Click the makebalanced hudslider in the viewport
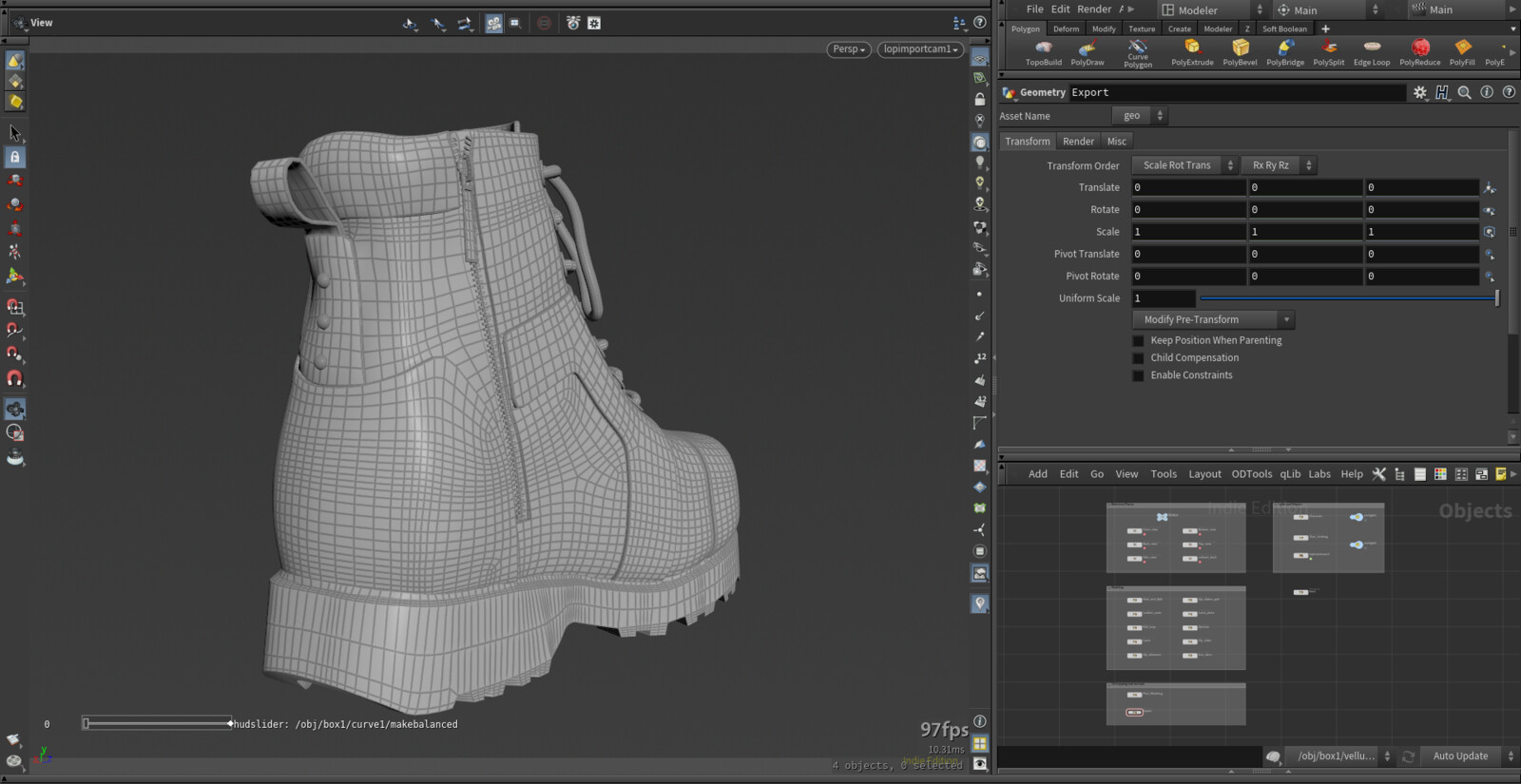 157,724
